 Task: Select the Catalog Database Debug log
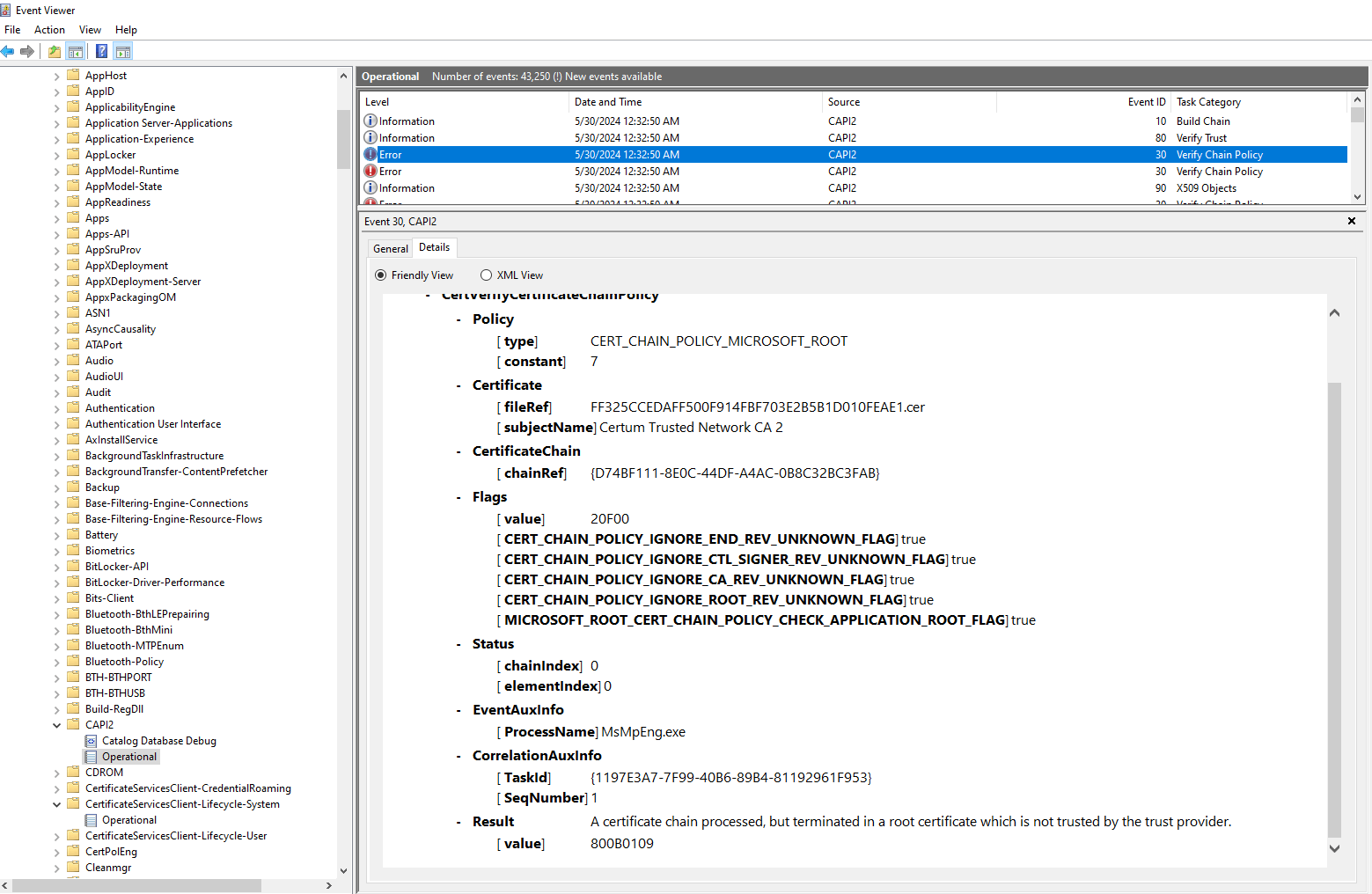coord(158,741)
